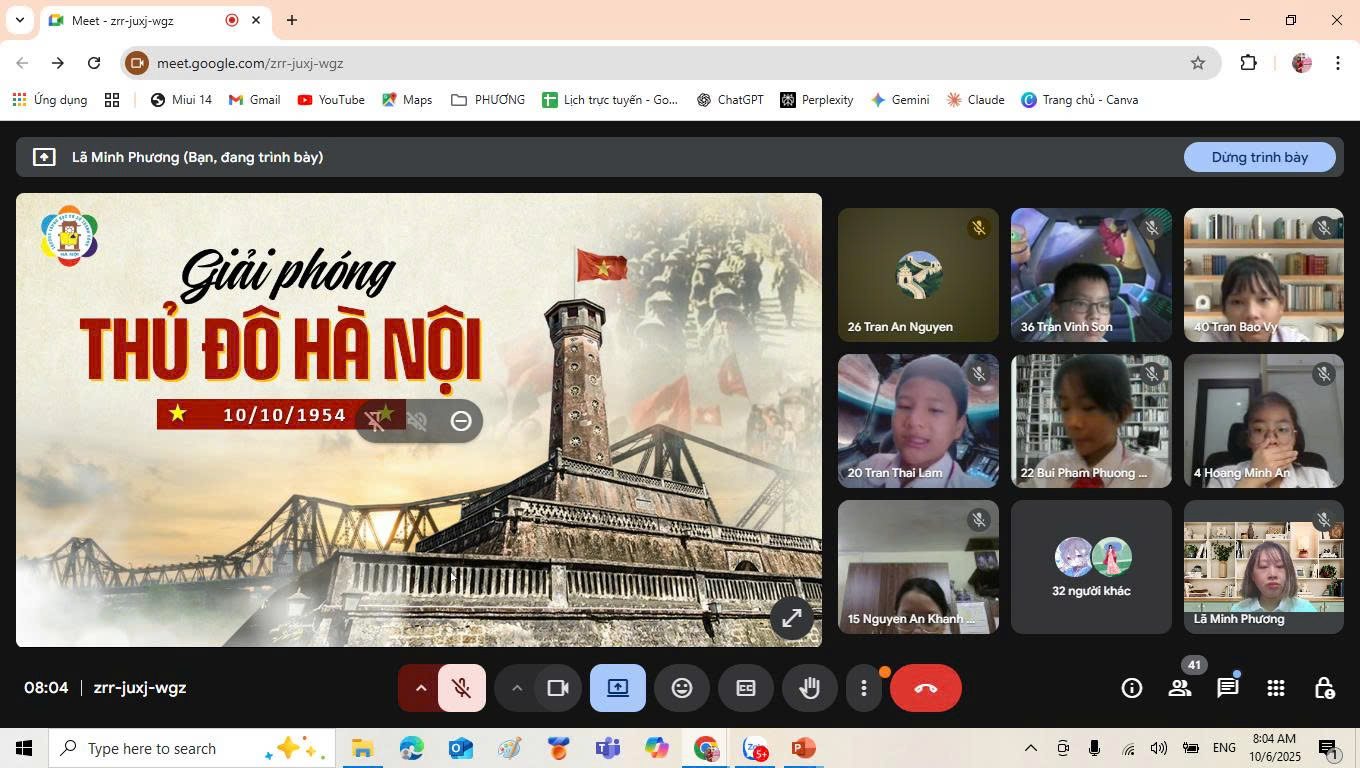Screen dimensions: 1360x768
Task: Toggle the microphone mute button
Action: click(461, 688)
